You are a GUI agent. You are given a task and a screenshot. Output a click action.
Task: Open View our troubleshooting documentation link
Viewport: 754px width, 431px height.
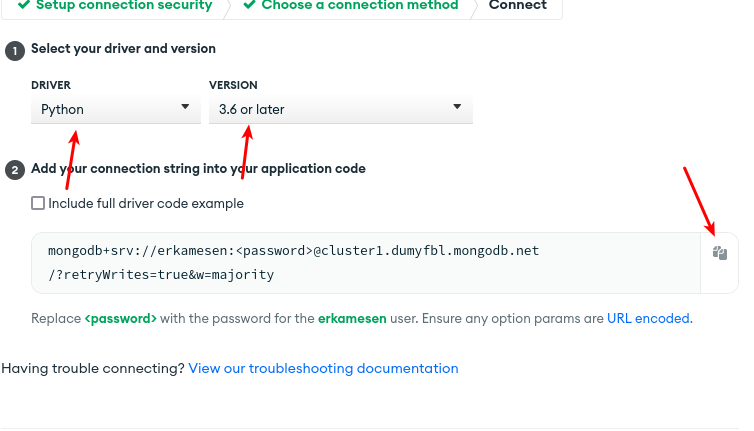pyautogui.click(x=323, y=368)
